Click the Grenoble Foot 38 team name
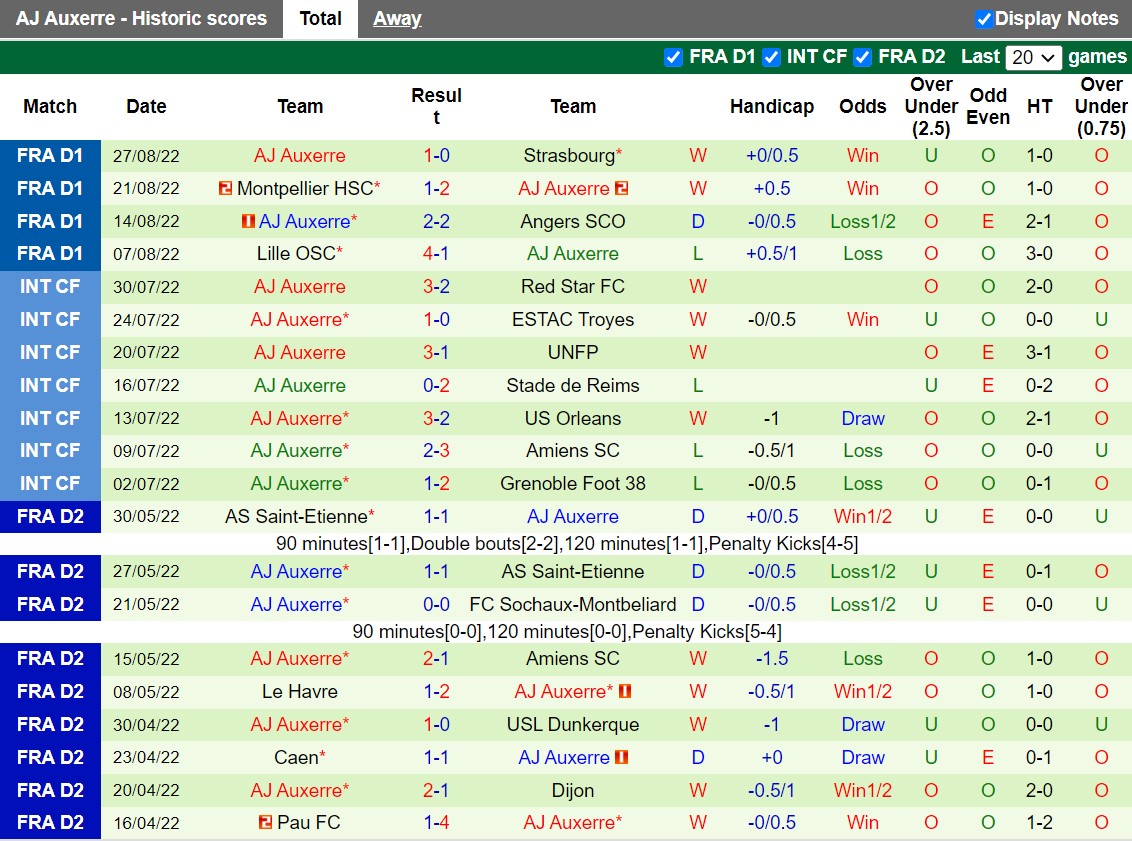Screen dimensions: 1132x841 click(x=573, y=484)
